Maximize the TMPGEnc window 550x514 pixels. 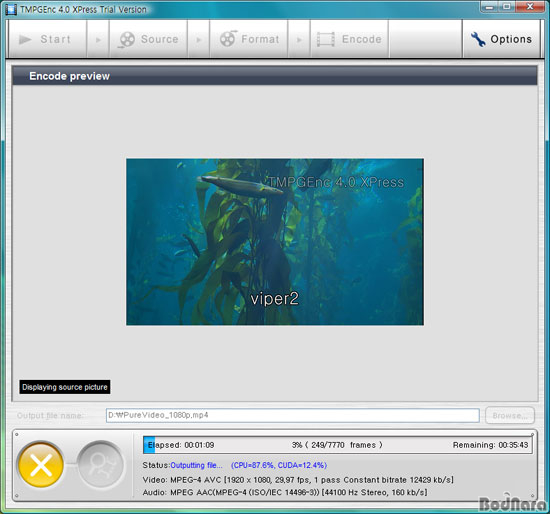coord(507,7)
